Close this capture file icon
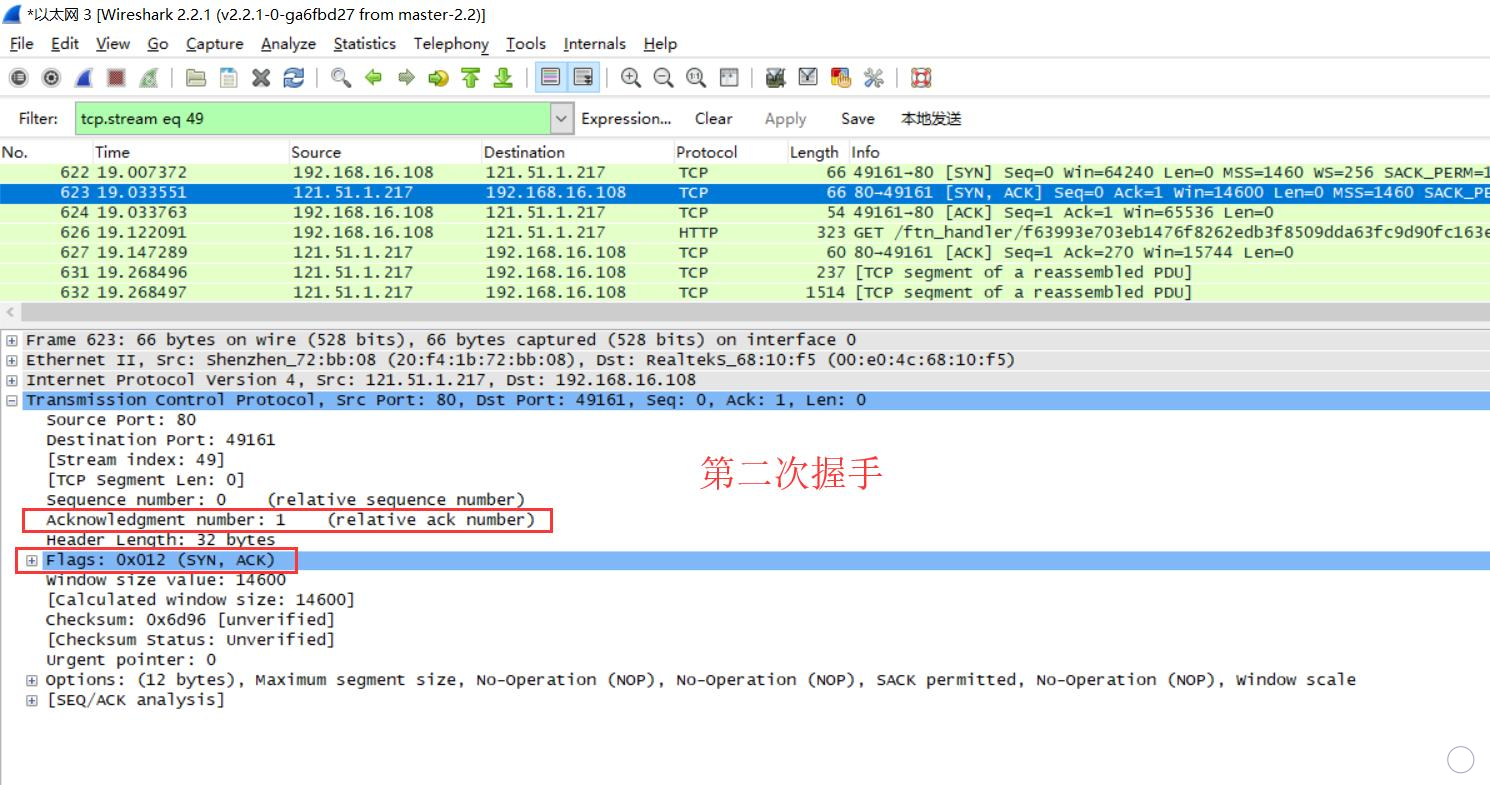Viewport: 1490px width, 785px height. (x=261, y=78)
